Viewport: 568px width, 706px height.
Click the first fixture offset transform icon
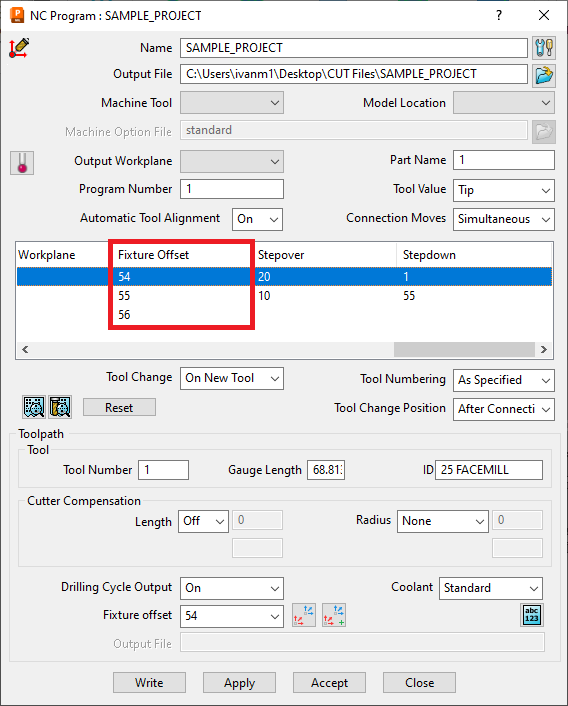(304, 615)
